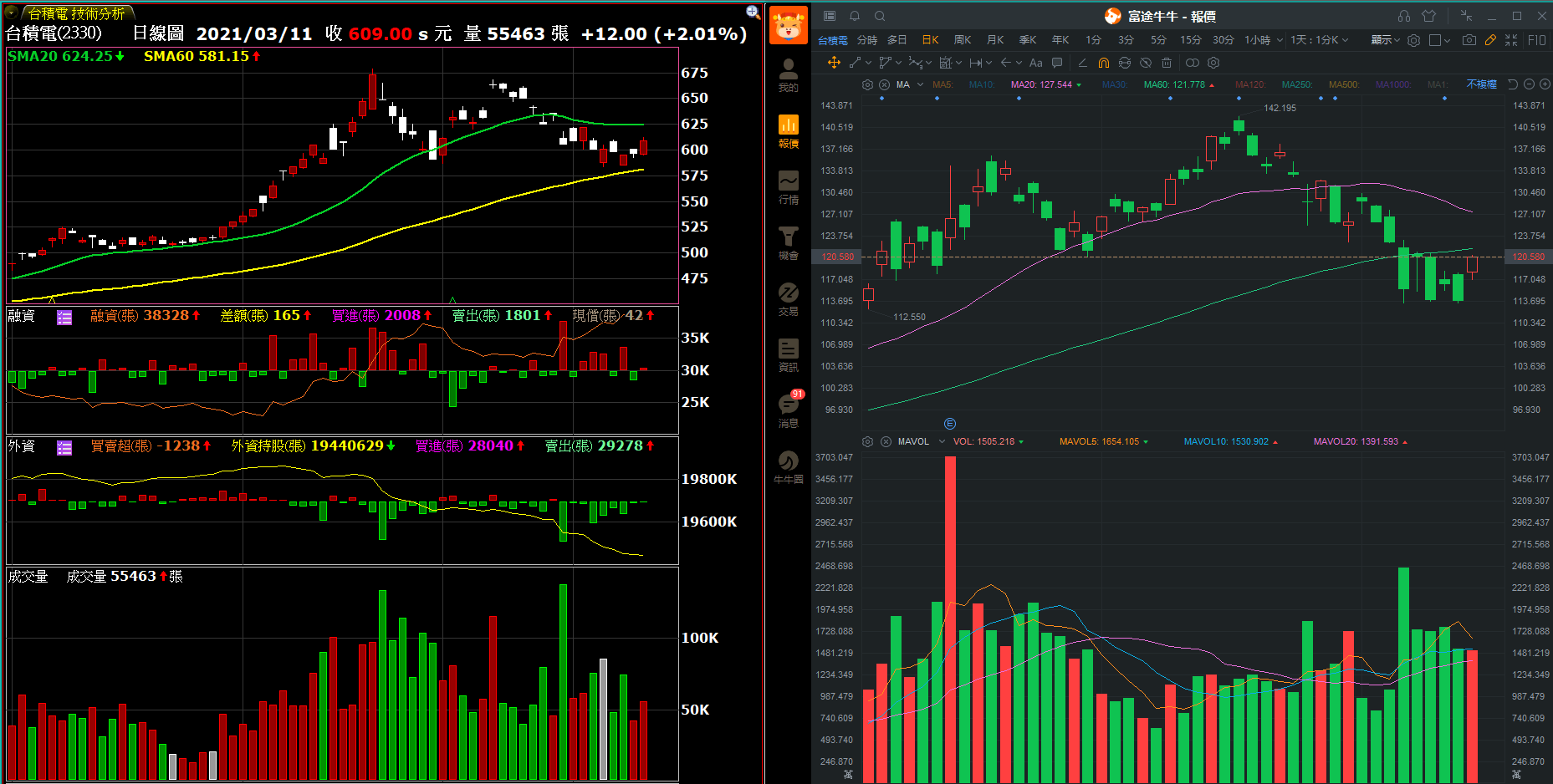The image size is (1553, 784).
Task: Open 資訊 (News) in the sidebar
Action: tap(788, 355)
